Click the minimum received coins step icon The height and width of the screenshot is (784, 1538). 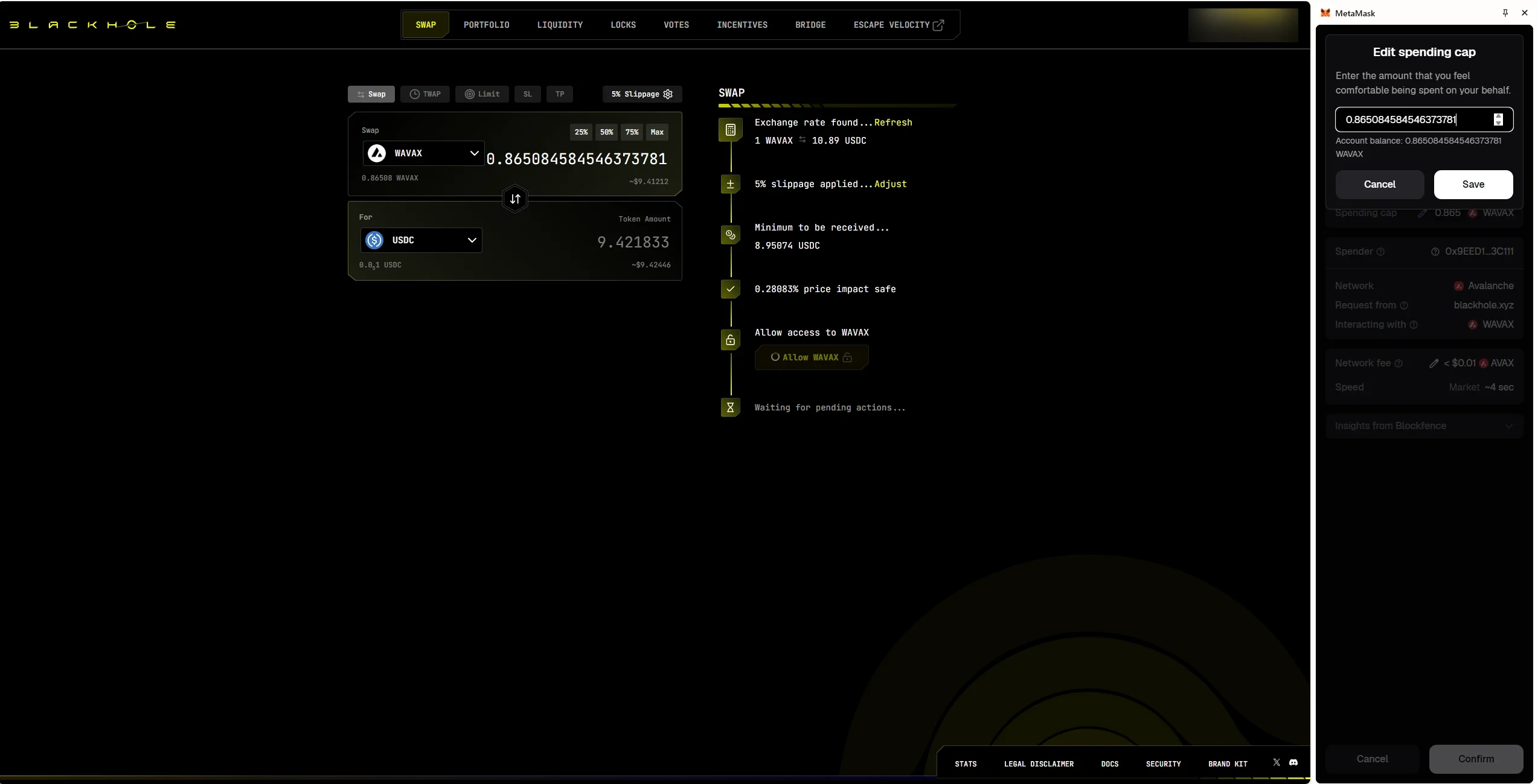pos(730,235)
